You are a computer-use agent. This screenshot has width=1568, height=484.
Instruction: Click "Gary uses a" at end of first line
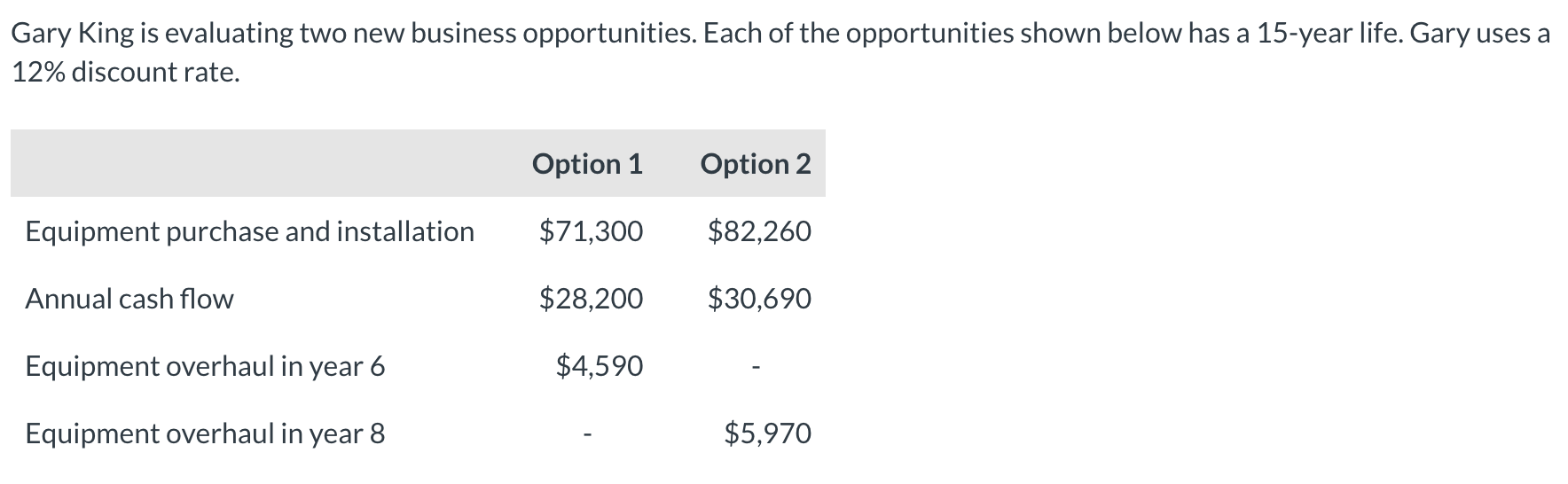[x=1479, y=34]
